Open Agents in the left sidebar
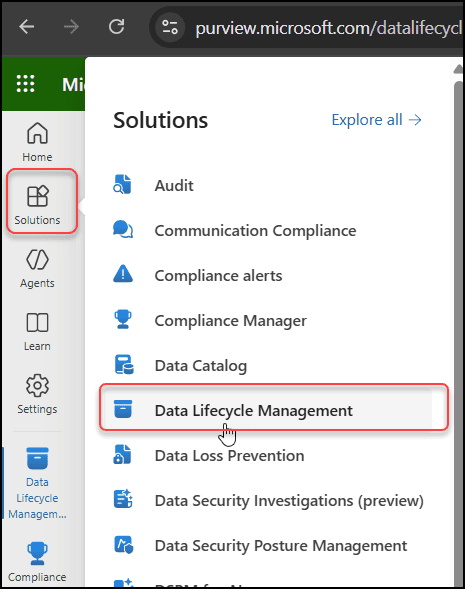The height and width of the screenshot is (589, 465). [37, 268]
